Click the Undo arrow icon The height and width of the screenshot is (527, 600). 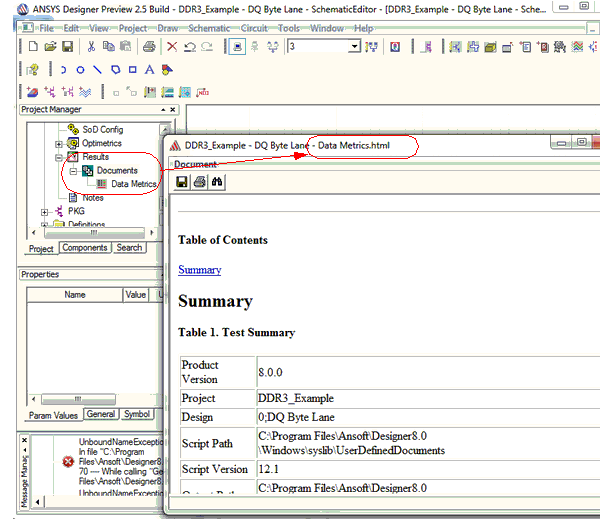189,47
